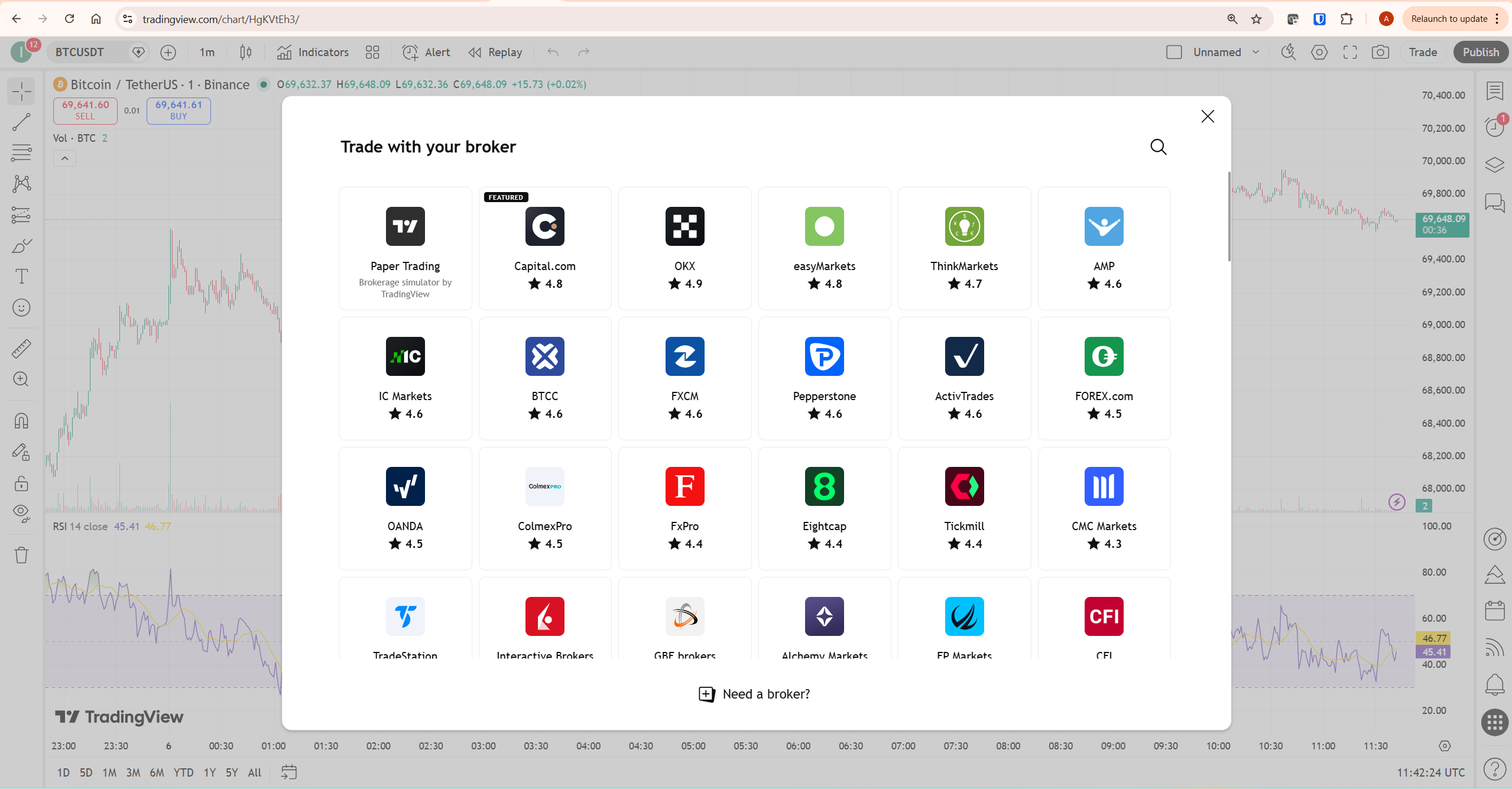Take a chart snapshot with the camera icon
The image size is (1512, 789).
(1380, 52)
